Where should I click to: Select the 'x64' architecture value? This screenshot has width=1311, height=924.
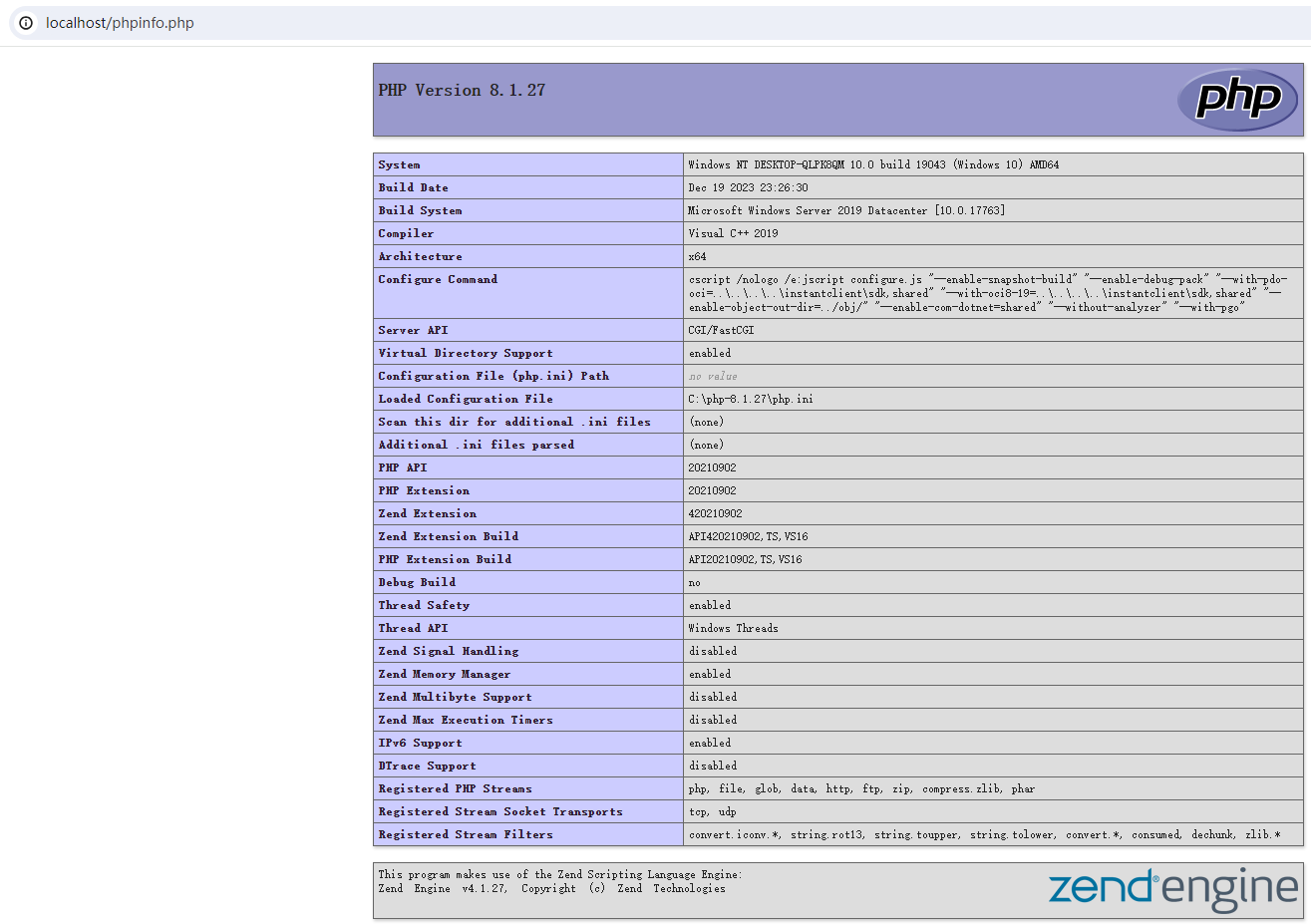click(697, 257)
